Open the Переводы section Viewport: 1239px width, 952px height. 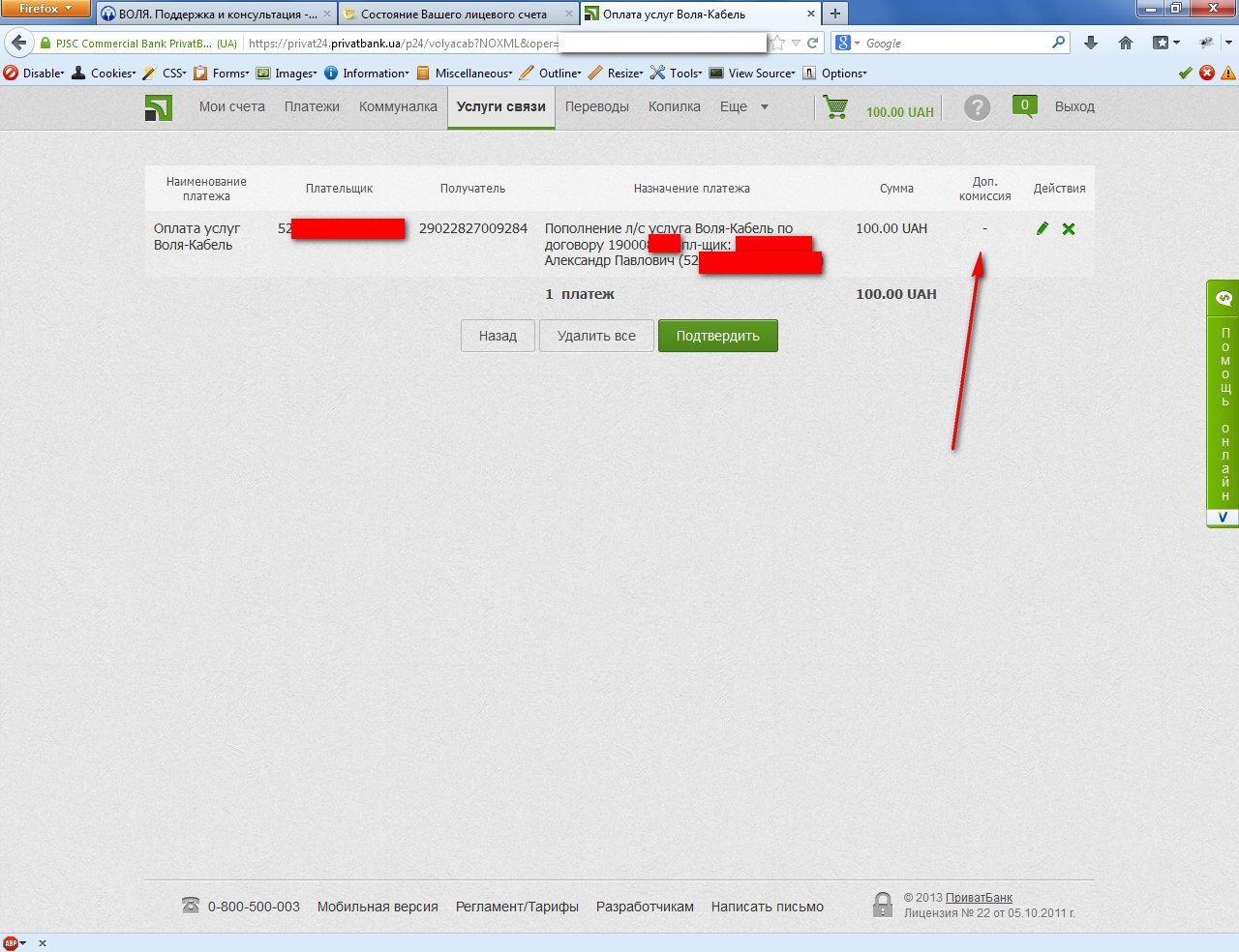[x=597, y=106]
